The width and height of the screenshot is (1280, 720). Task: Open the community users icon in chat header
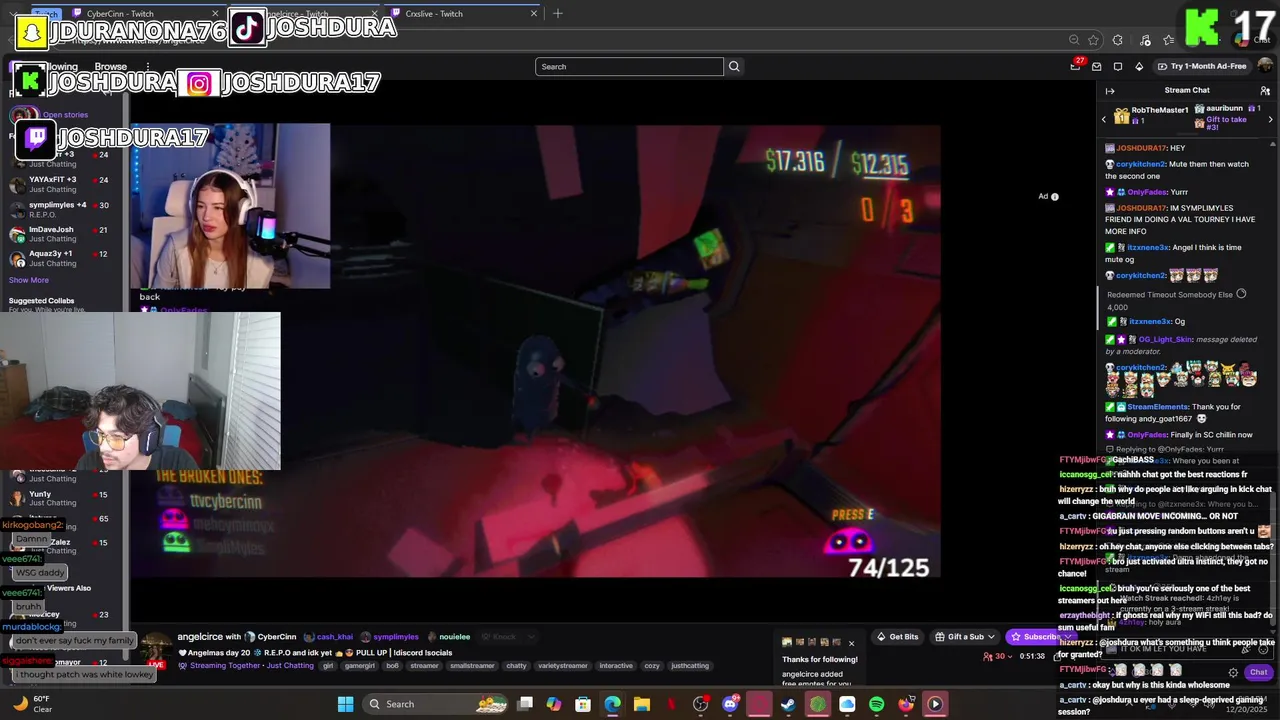[1265, 90]
